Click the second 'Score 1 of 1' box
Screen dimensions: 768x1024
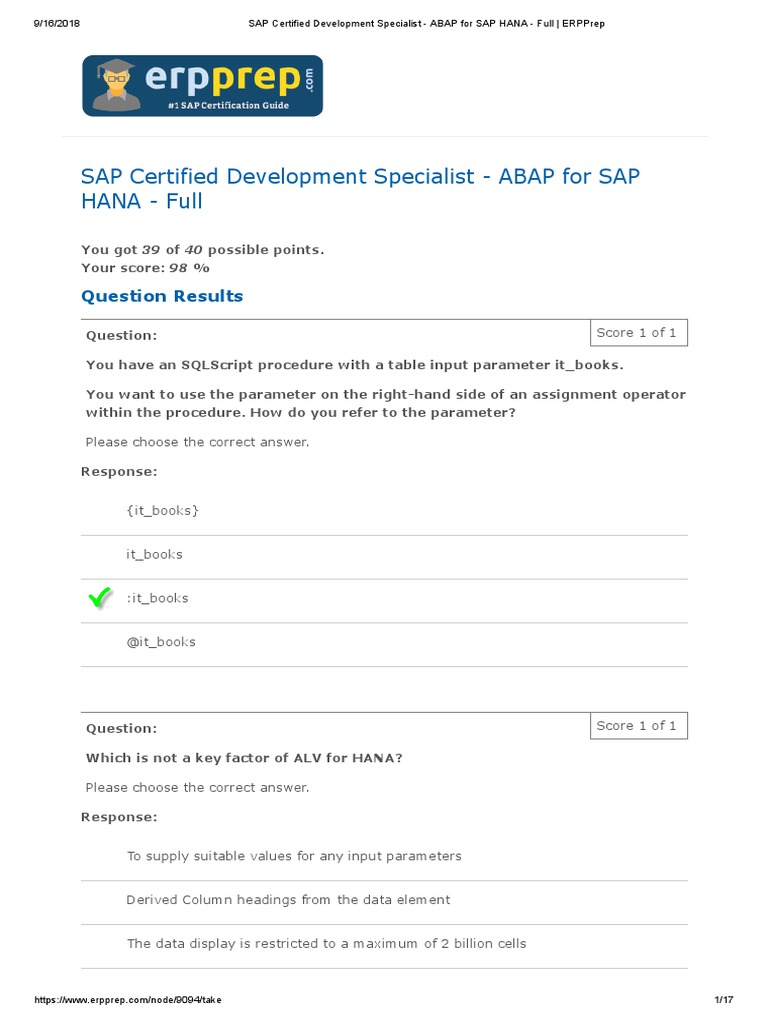pyautogui.click(x=636, y=726)
